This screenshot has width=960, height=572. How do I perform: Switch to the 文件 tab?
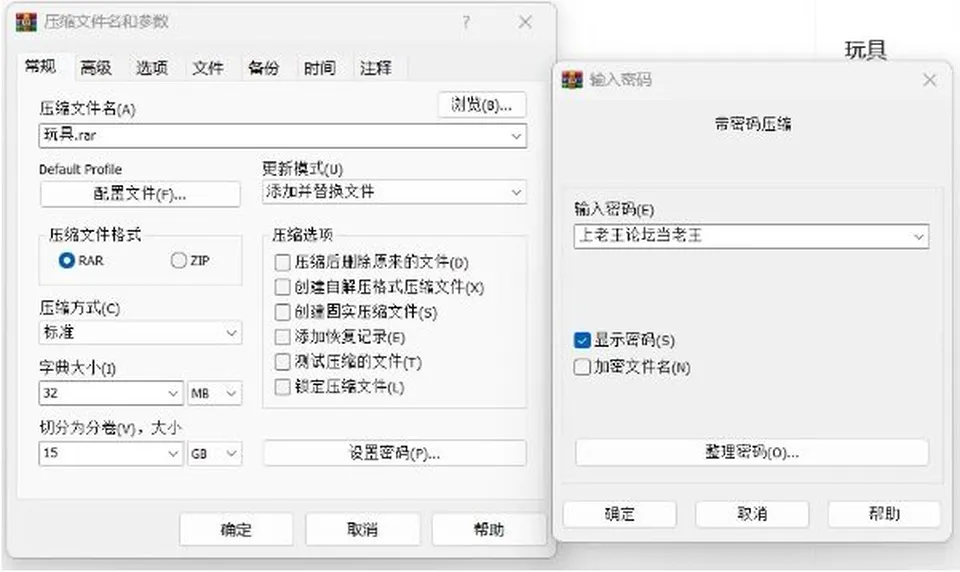[208, 68]
